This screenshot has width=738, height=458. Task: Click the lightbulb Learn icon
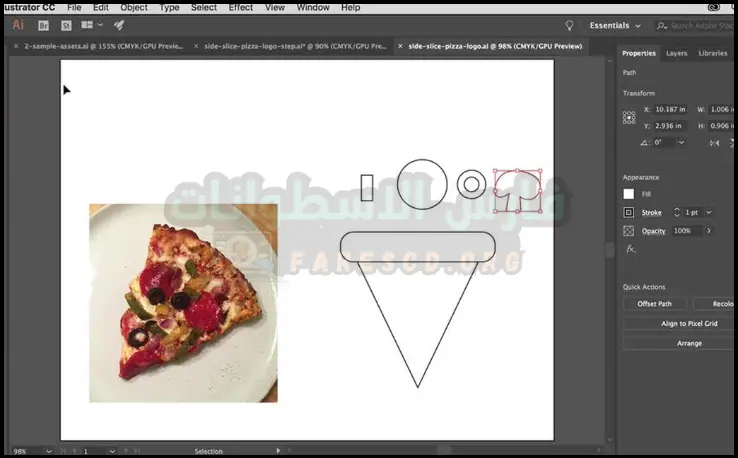click(570, 25)
